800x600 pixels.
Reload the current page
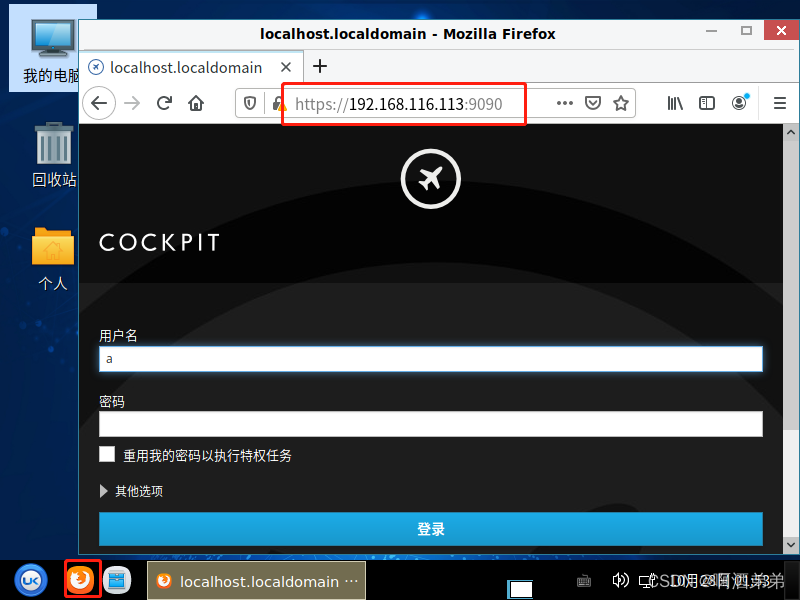[x=164, y=104]
